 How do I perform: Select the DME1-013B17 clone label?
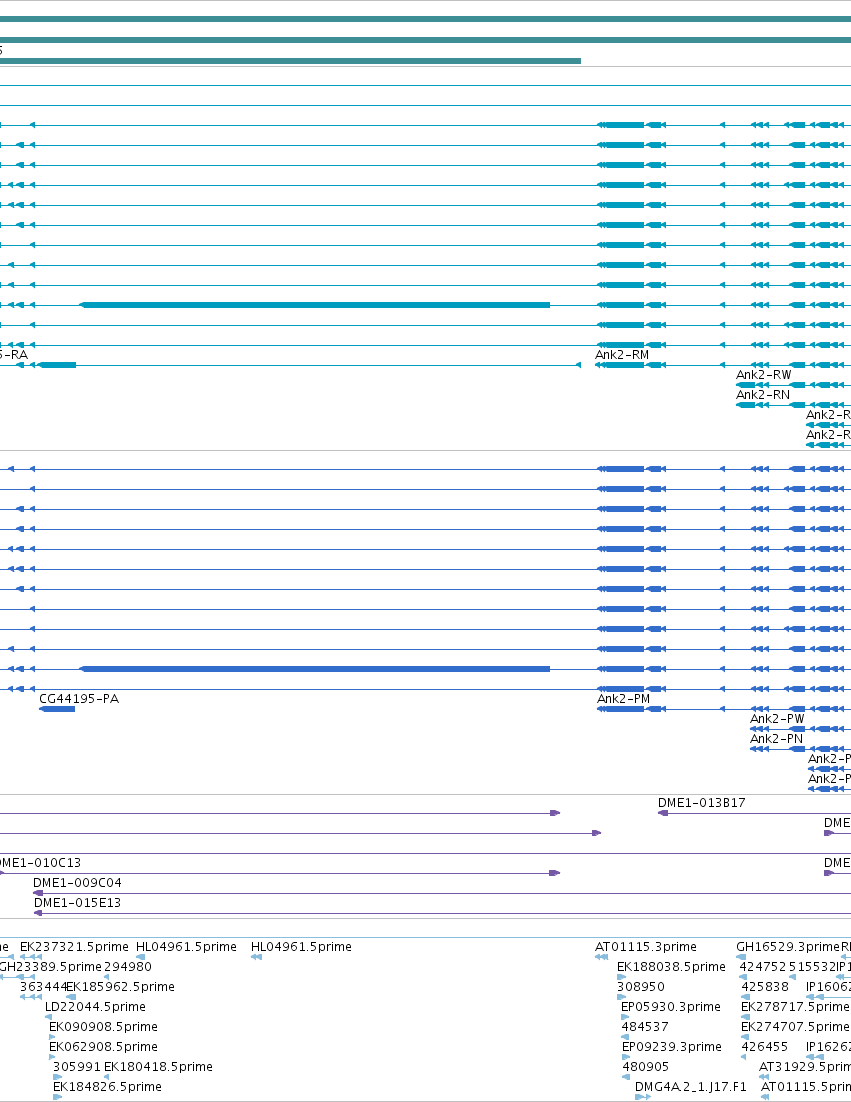(x=701, y=803)
